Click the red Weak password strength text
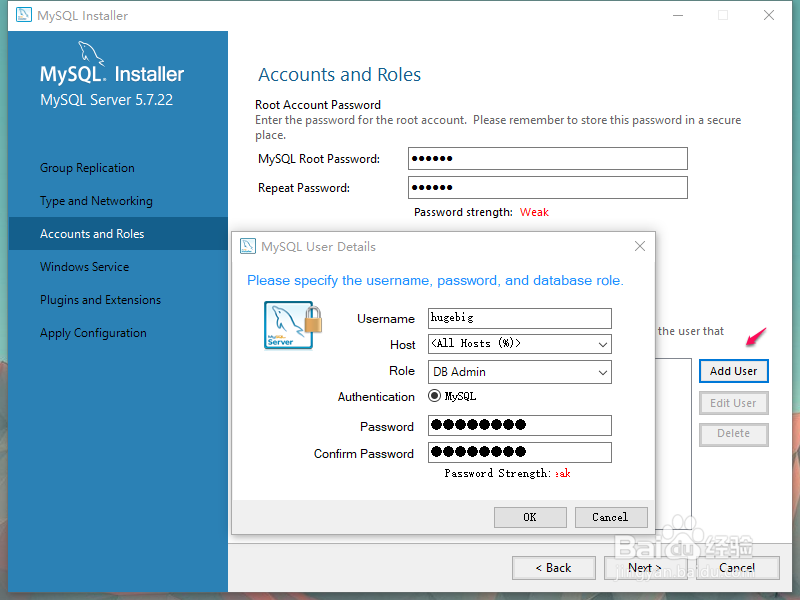 click(x=534, y=212)
